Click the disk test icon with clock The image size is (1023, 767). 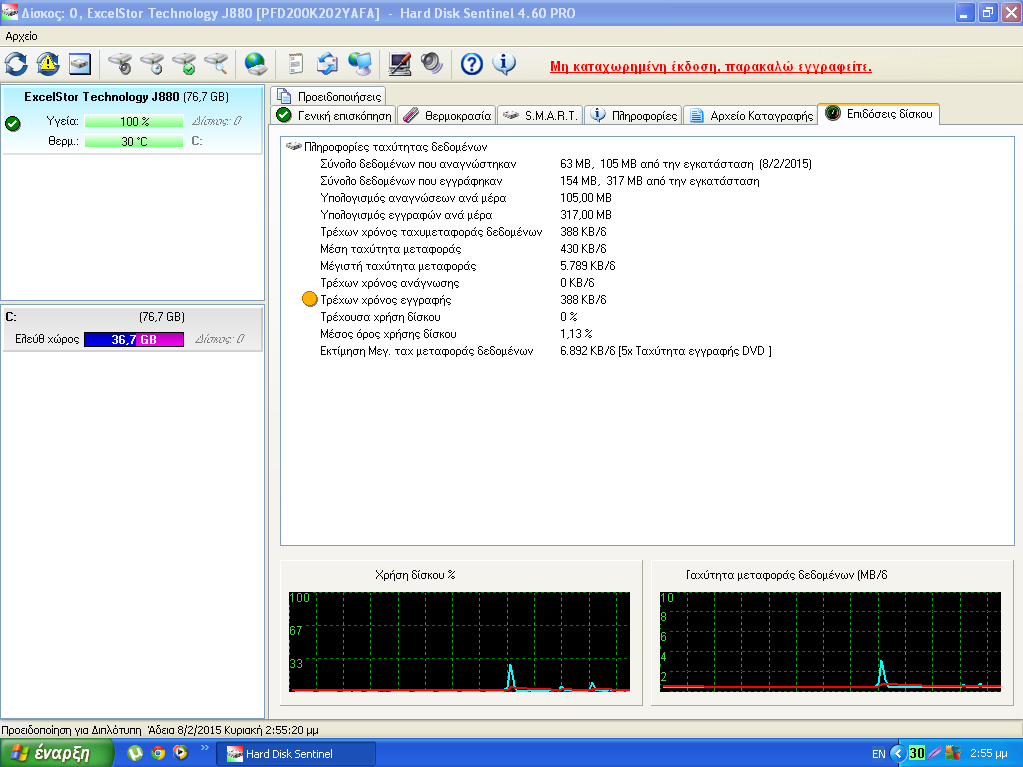coord(152,64)
